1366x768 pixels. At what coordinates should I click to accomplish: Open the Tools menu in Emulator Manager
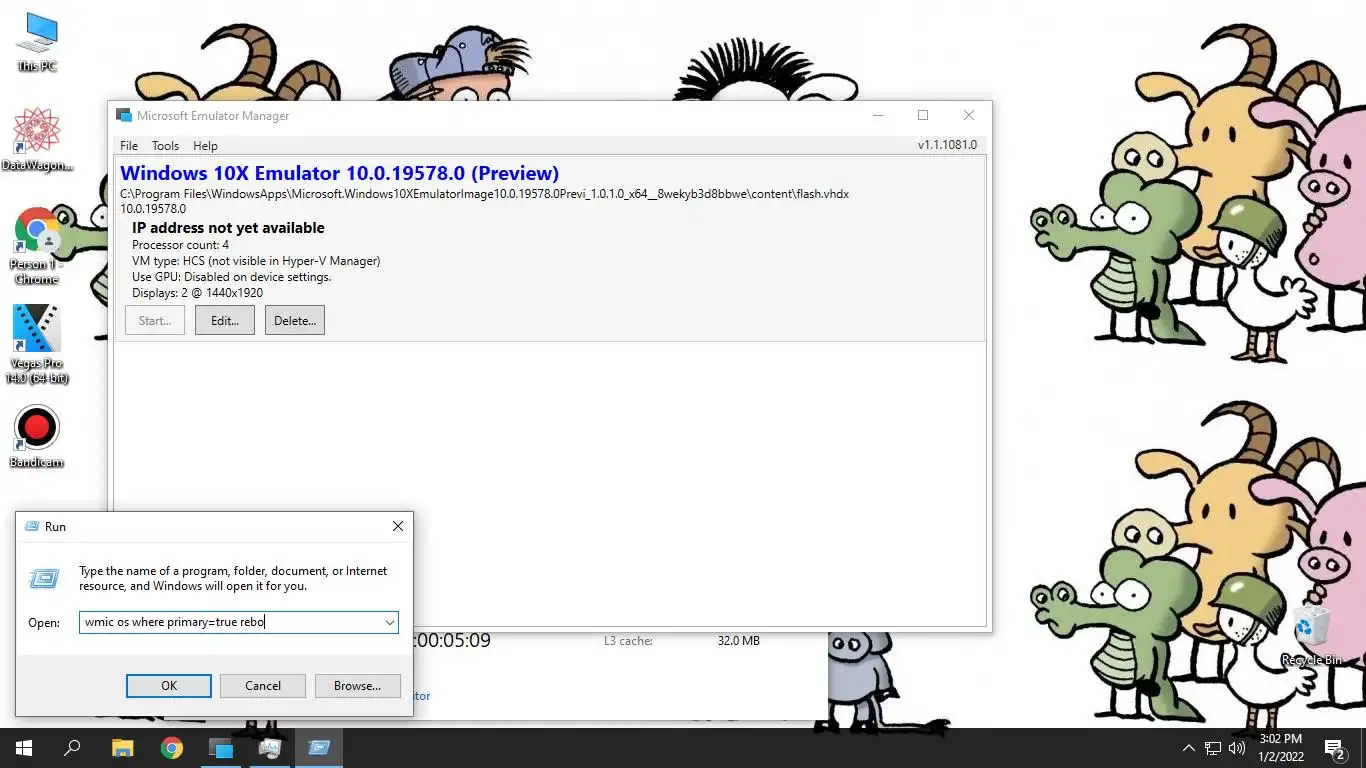pos(165,146)
